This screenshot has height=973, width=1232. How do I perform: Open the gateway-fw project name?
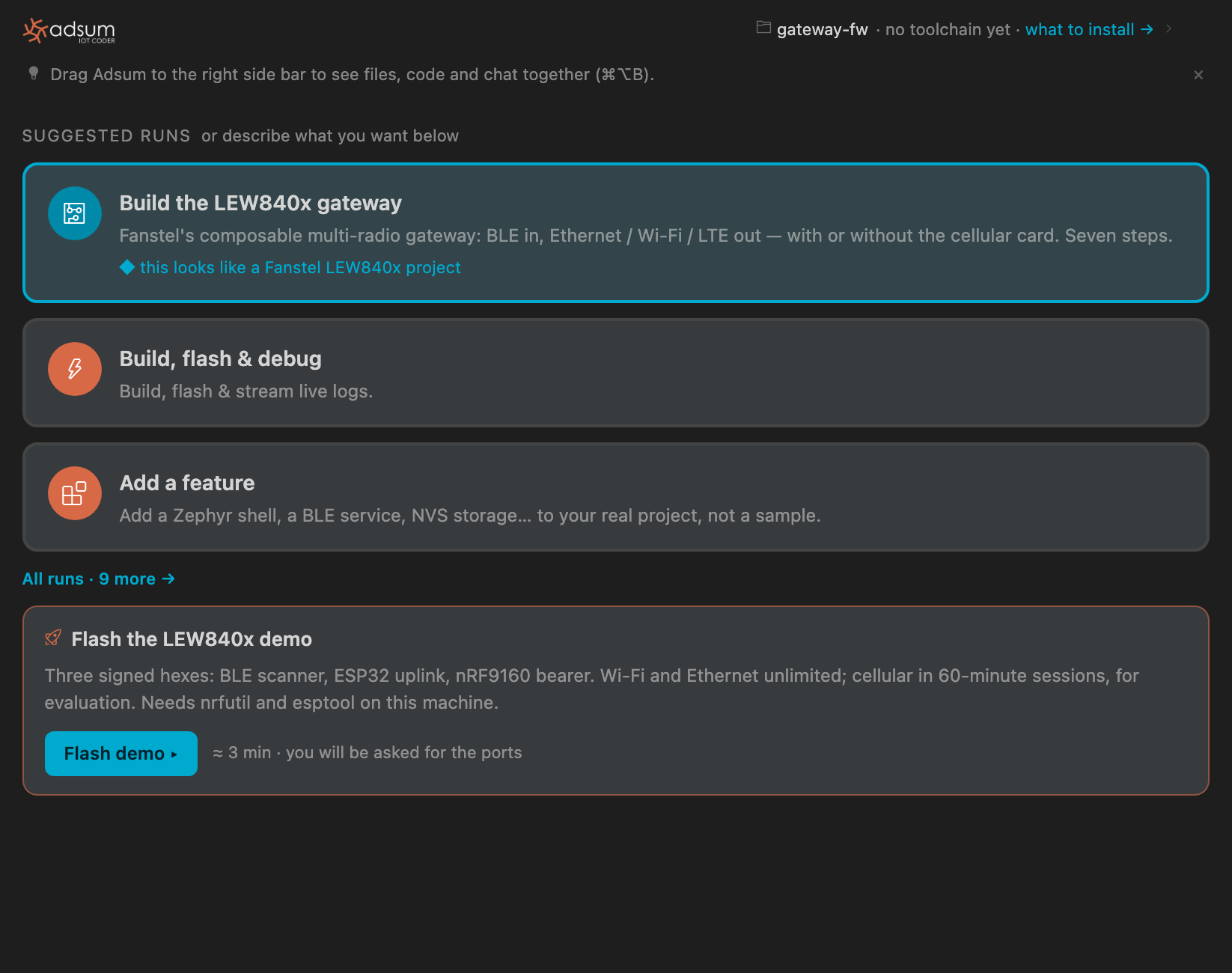[822, 29]
